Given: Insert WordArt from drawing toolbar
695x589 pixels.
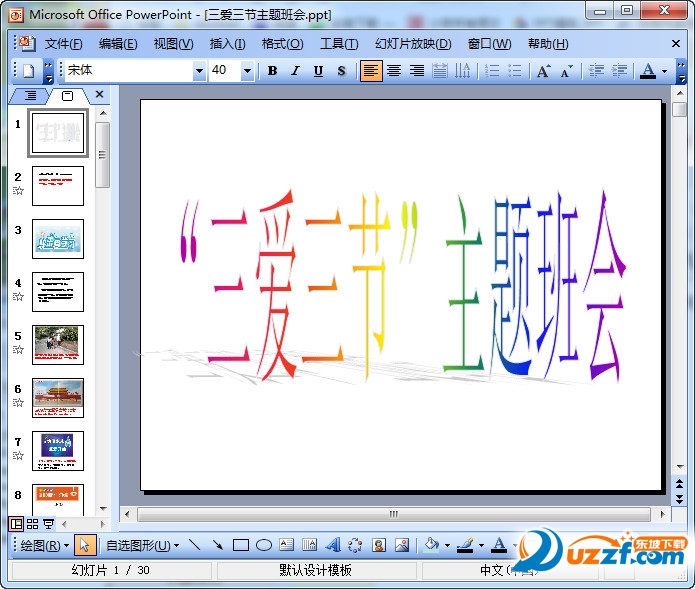Looking at the screenshot, I should (x=333, y=545).
